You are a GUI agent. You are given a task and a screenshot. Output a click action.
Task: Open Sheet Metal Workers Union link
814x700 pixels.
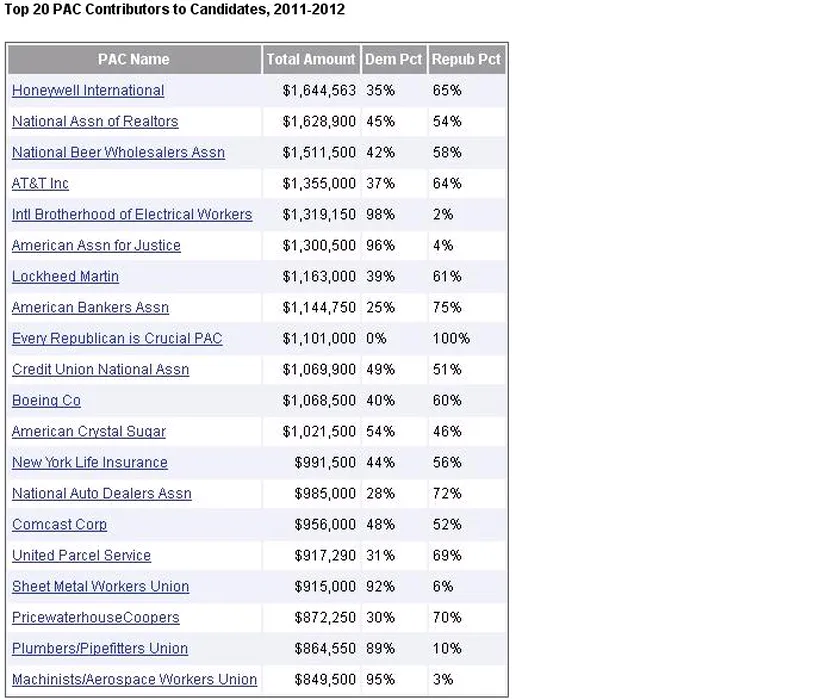click(100, 587)
